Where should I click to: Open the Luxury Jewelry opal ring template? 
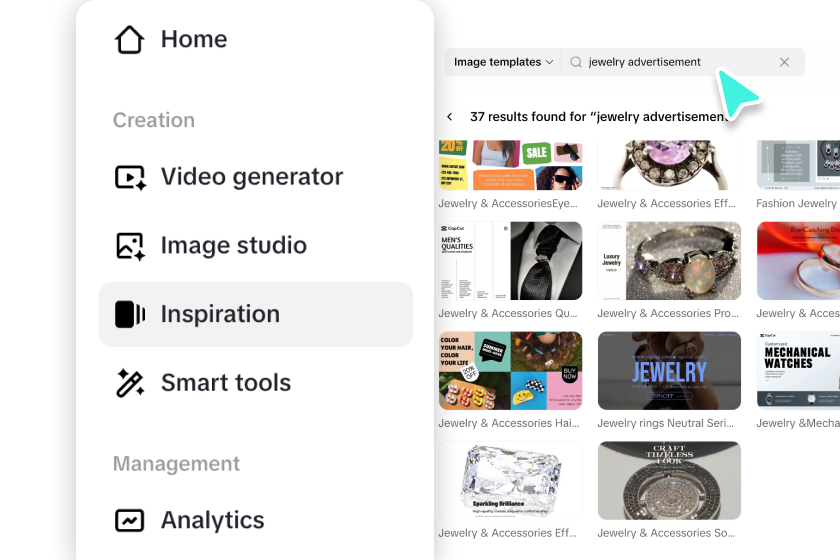[669, 261]
